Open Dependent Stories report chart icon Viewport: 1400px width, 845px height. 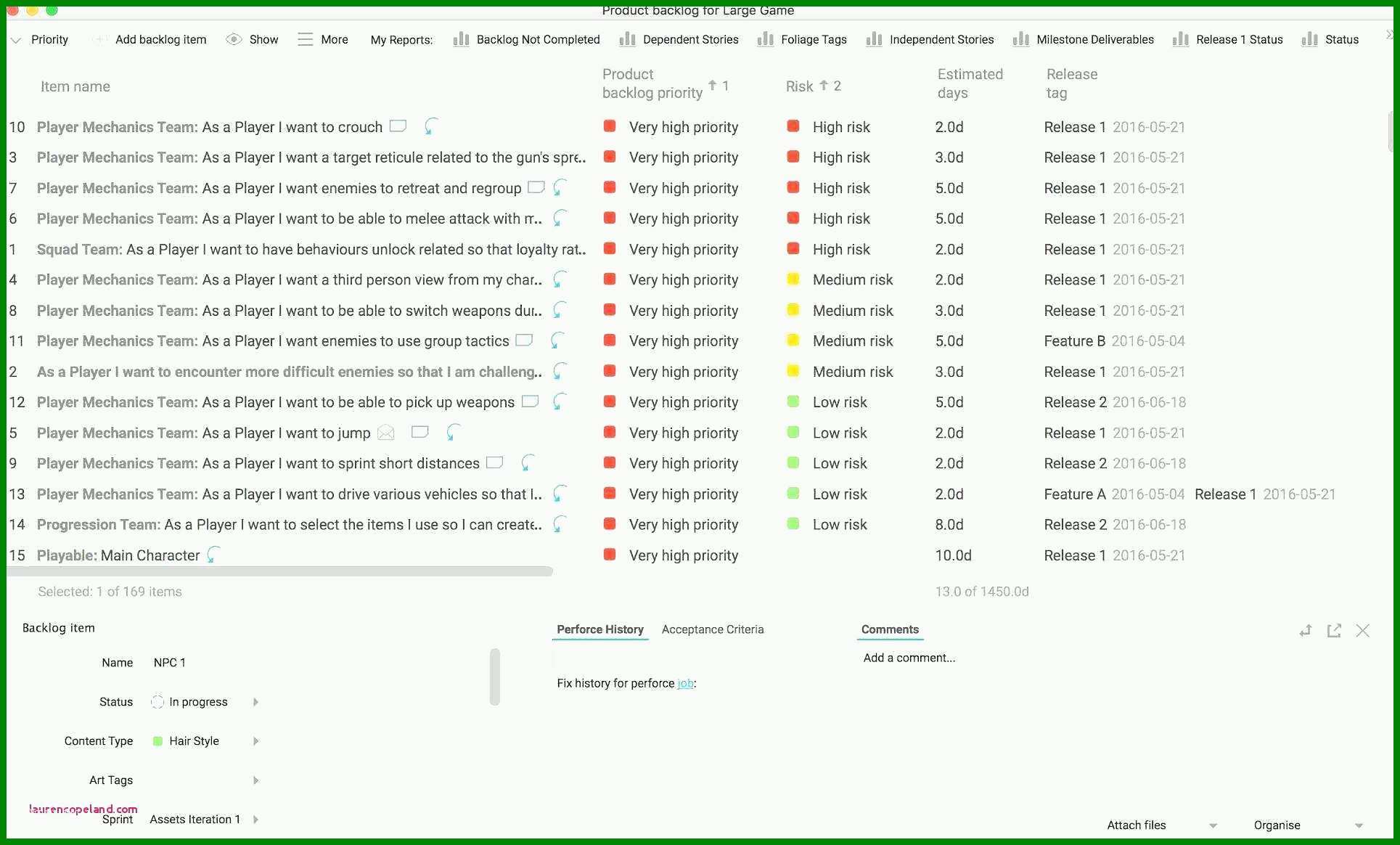pos(627,39)
